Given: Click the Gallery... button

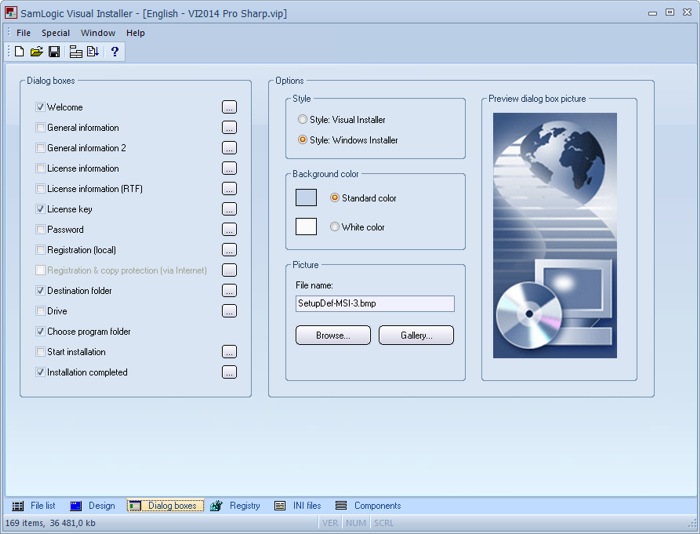Looking at the screenshot, I should tap(416, 335).
